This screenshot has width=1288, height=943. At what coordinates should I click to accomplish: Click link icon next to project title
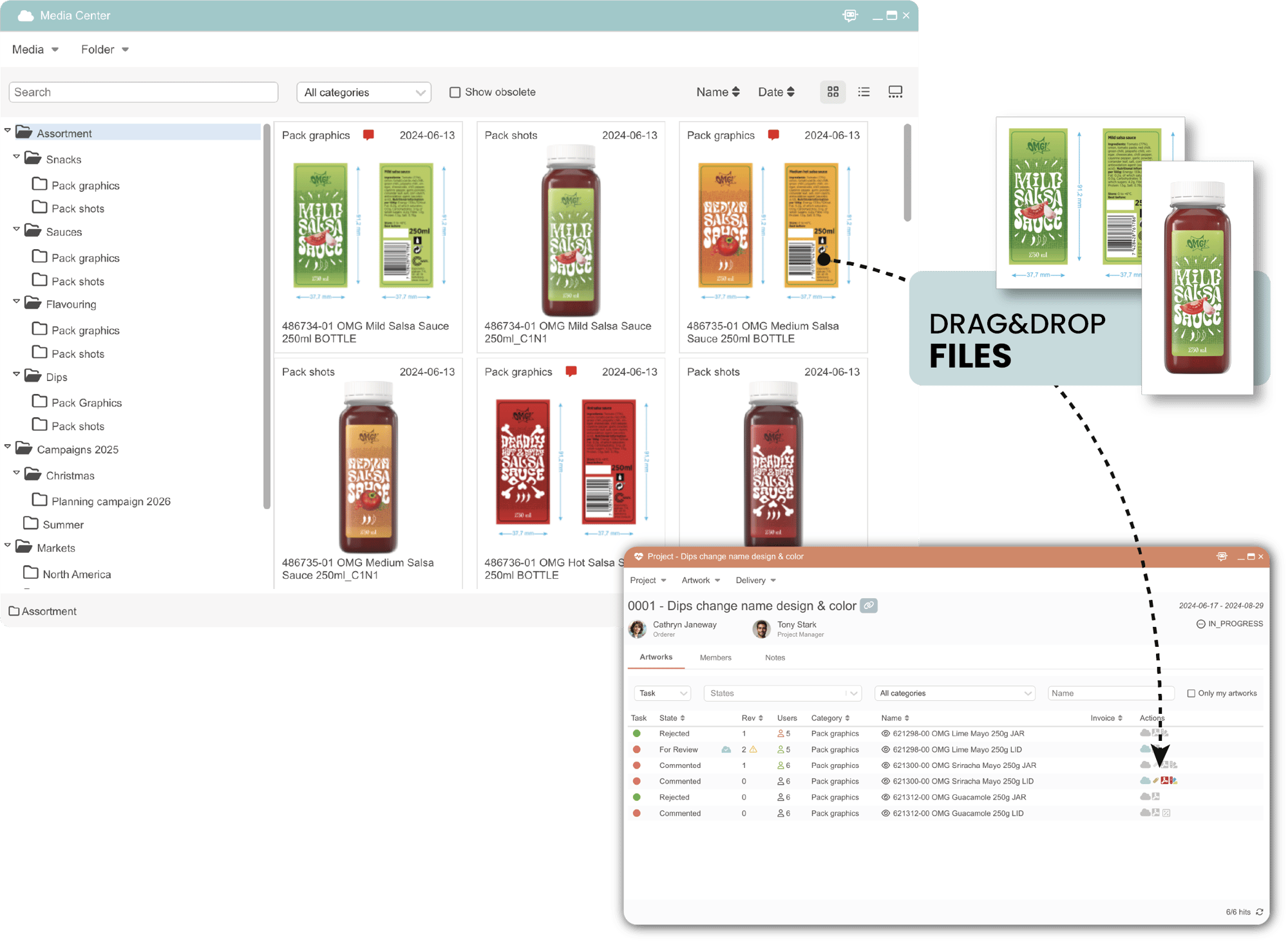pos(869,606)
